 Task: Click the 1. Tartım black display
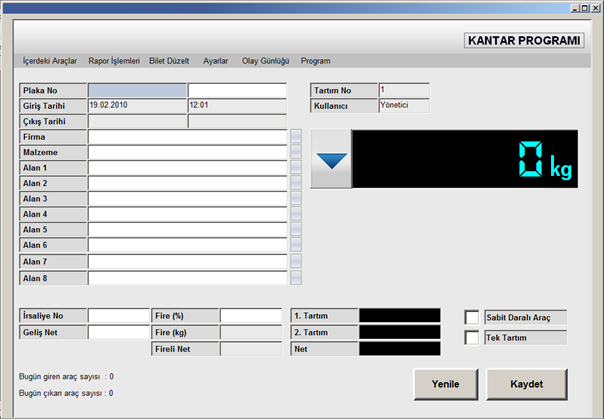400,315
